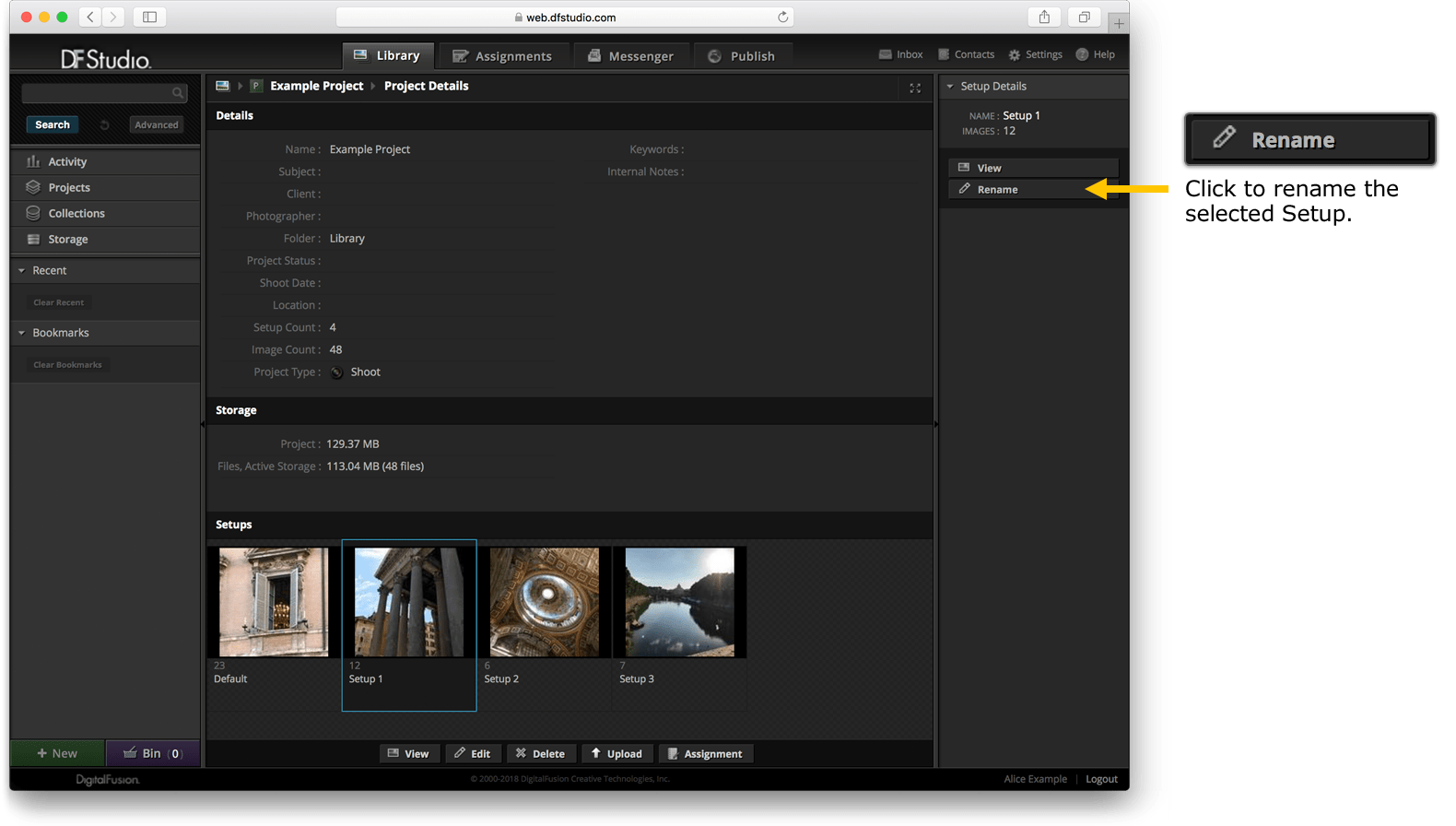
Task: Click the Example Project breadcrumb
Action: pos(317,86)
